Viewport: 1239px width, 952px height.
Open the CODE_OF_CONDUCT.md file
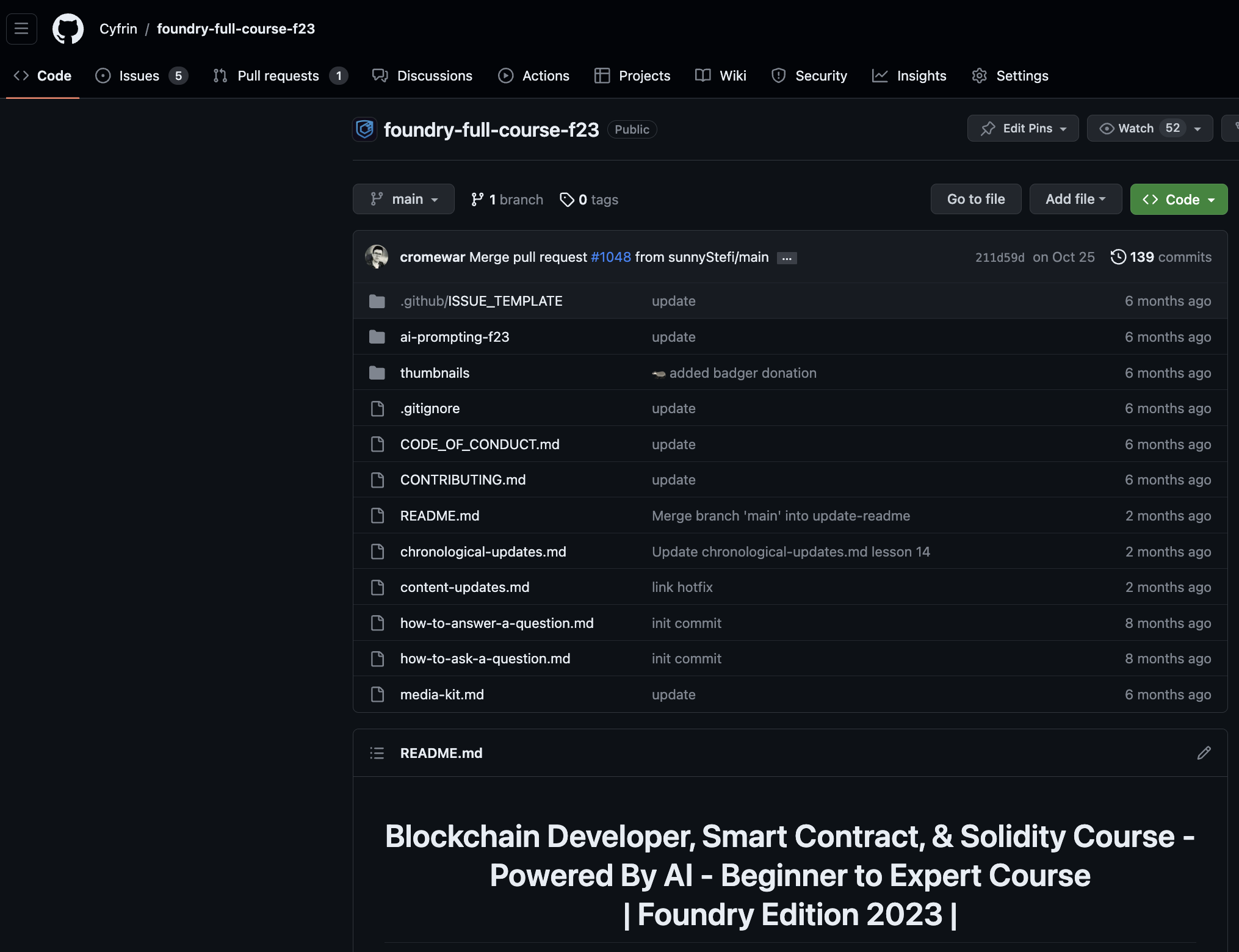coord(480,444)
